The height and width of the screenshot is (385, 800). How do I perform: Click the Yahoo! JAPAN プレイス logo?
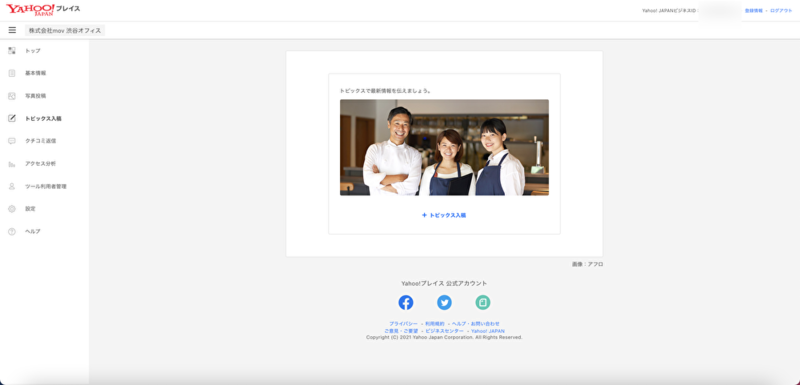[x=43, y=9]
